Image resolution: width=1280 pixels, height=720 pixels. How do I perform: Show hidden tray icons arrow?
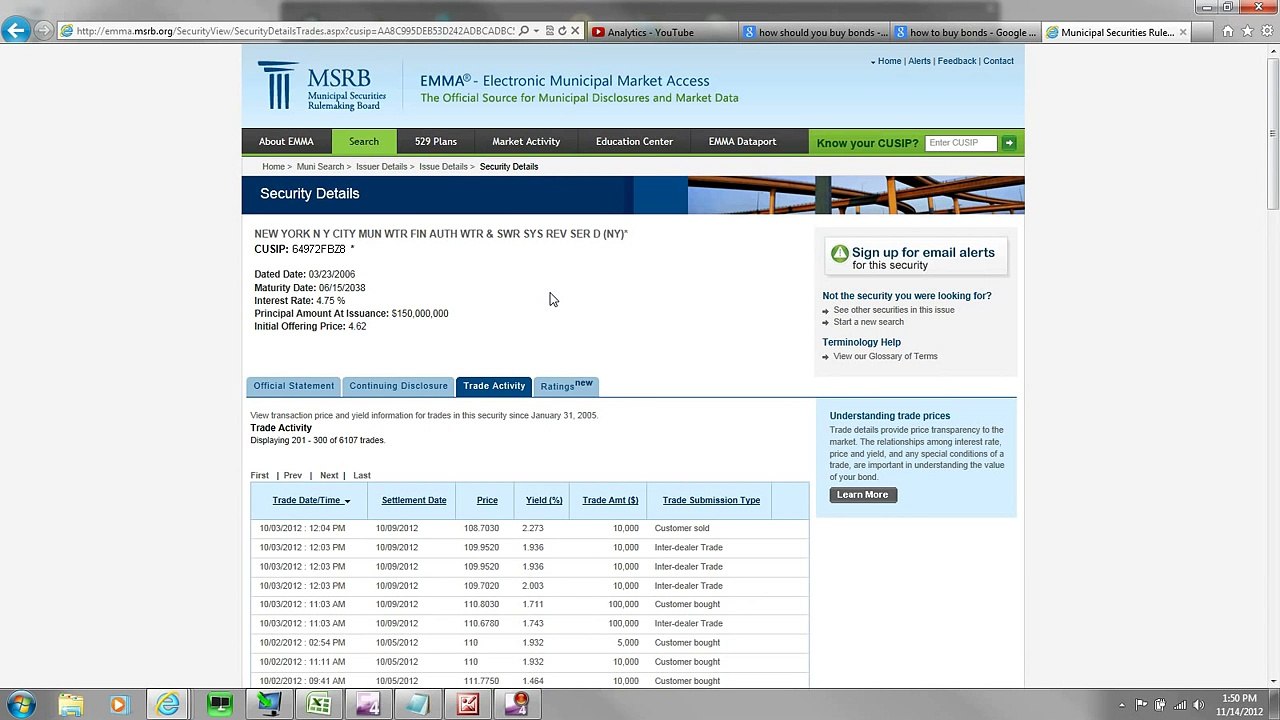point(1121,705)
